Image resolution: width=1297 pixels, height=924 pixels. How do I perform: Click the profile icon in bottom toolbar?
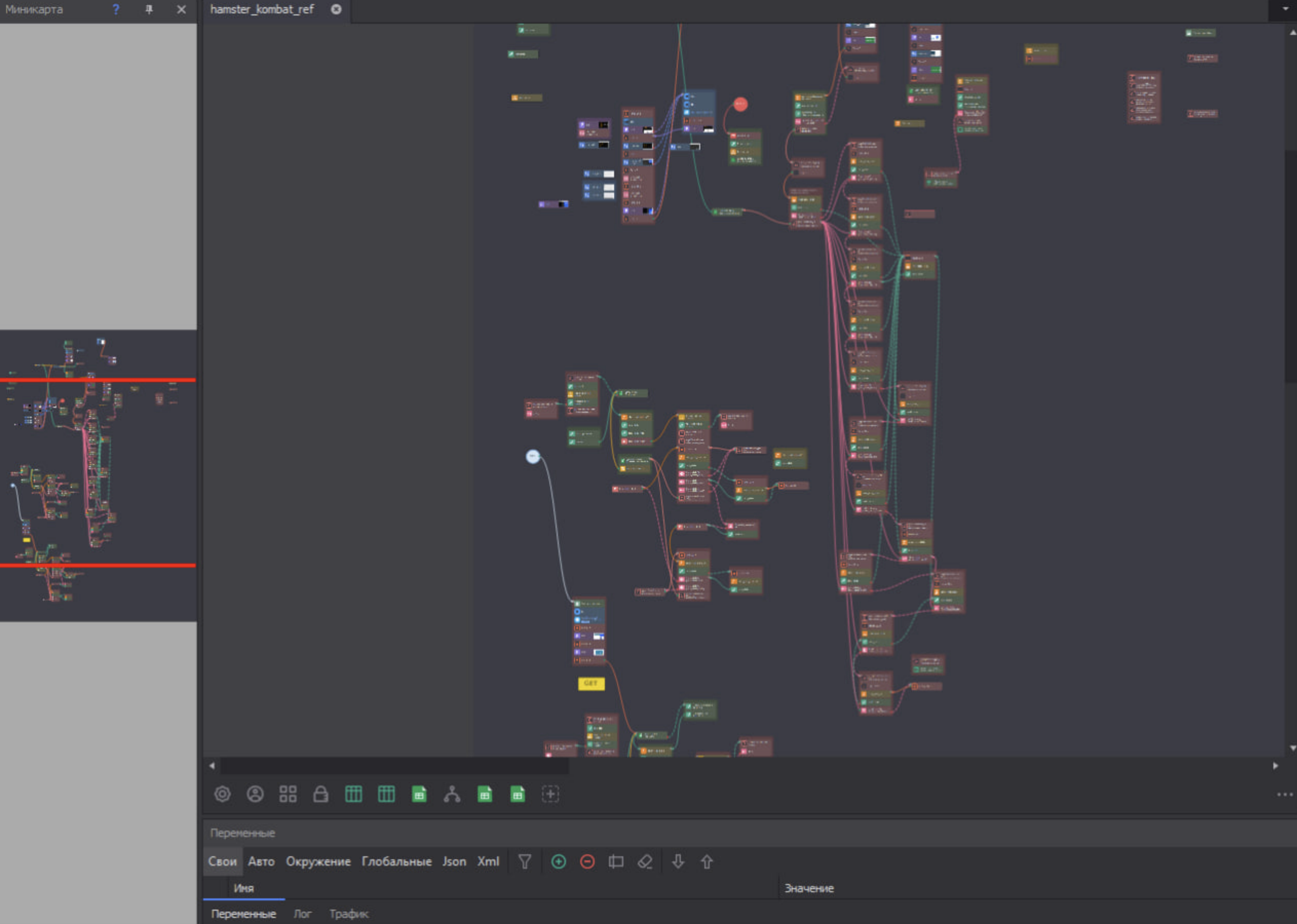click(x=255, y=794)
